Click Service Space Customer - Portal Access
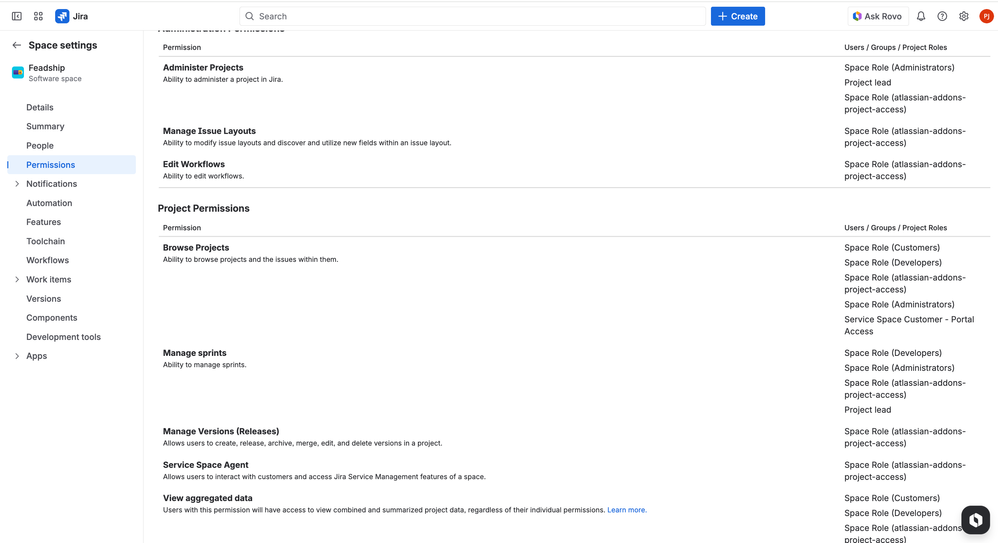 point(909,325)
